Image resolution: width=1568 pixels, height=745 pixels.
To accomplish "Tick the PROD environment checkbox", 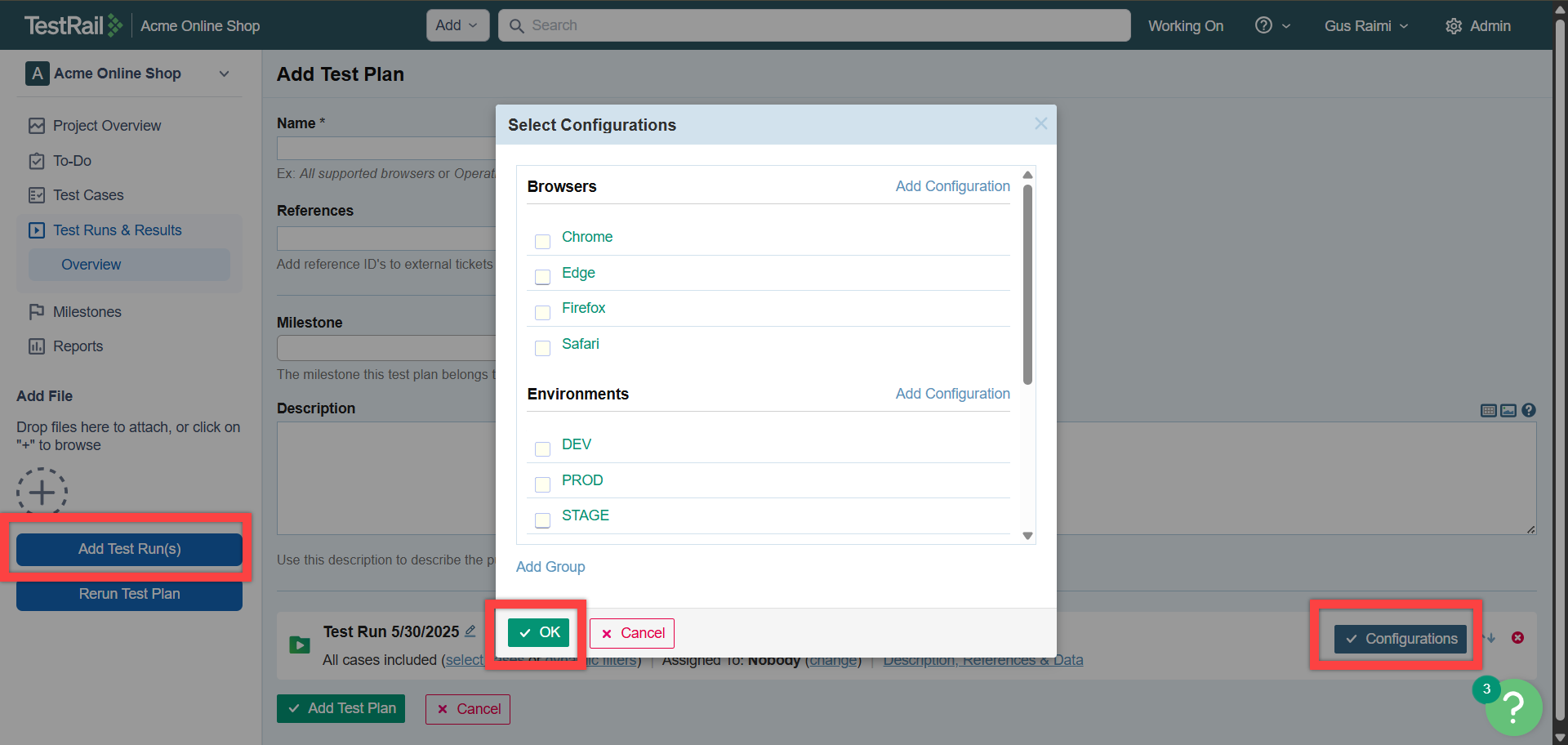I will click(542, 484).
